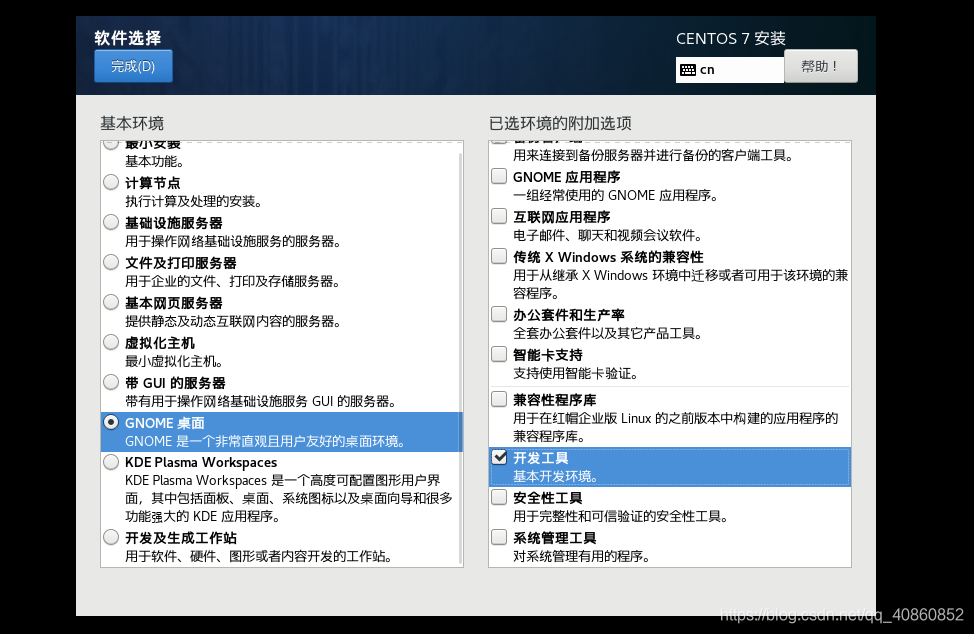Select the GNOME 桌面 radio button
The height and width of the screenshot is (634, 974).
pyautogui.click(x=111, y=422)
